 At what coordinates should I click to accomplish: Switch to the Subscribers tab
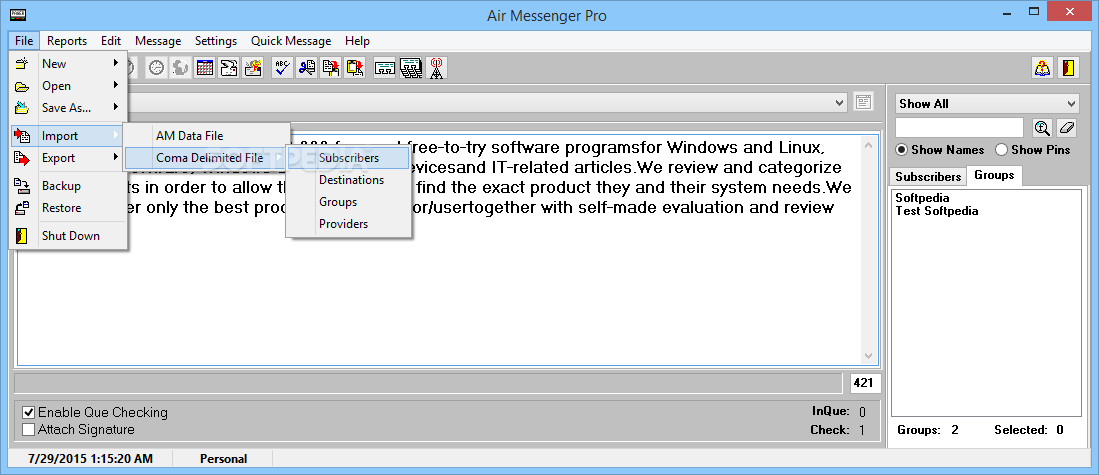coord(928,177)
